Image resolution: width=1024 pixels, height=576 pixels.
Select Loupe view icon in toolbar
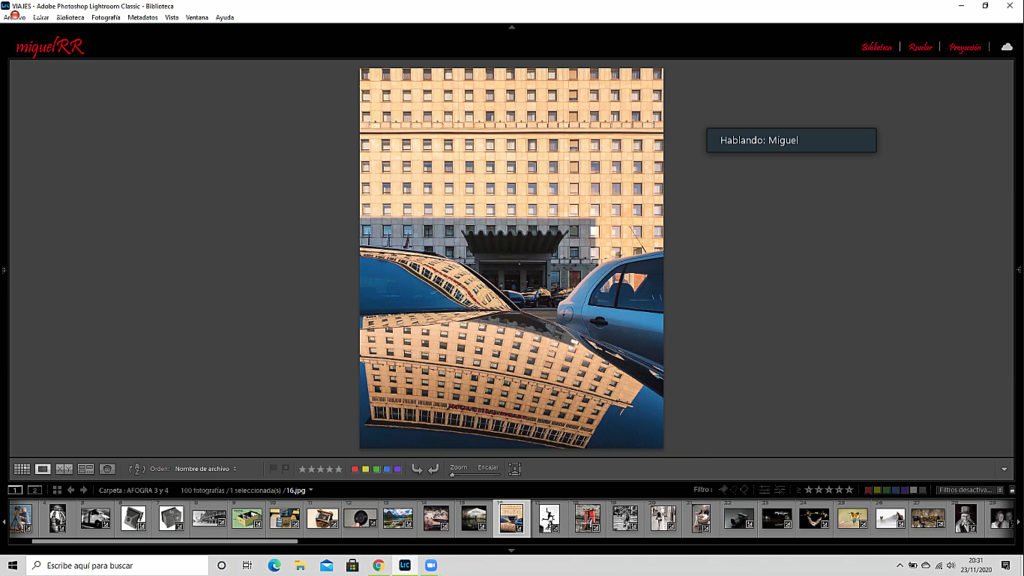point(43,469)
